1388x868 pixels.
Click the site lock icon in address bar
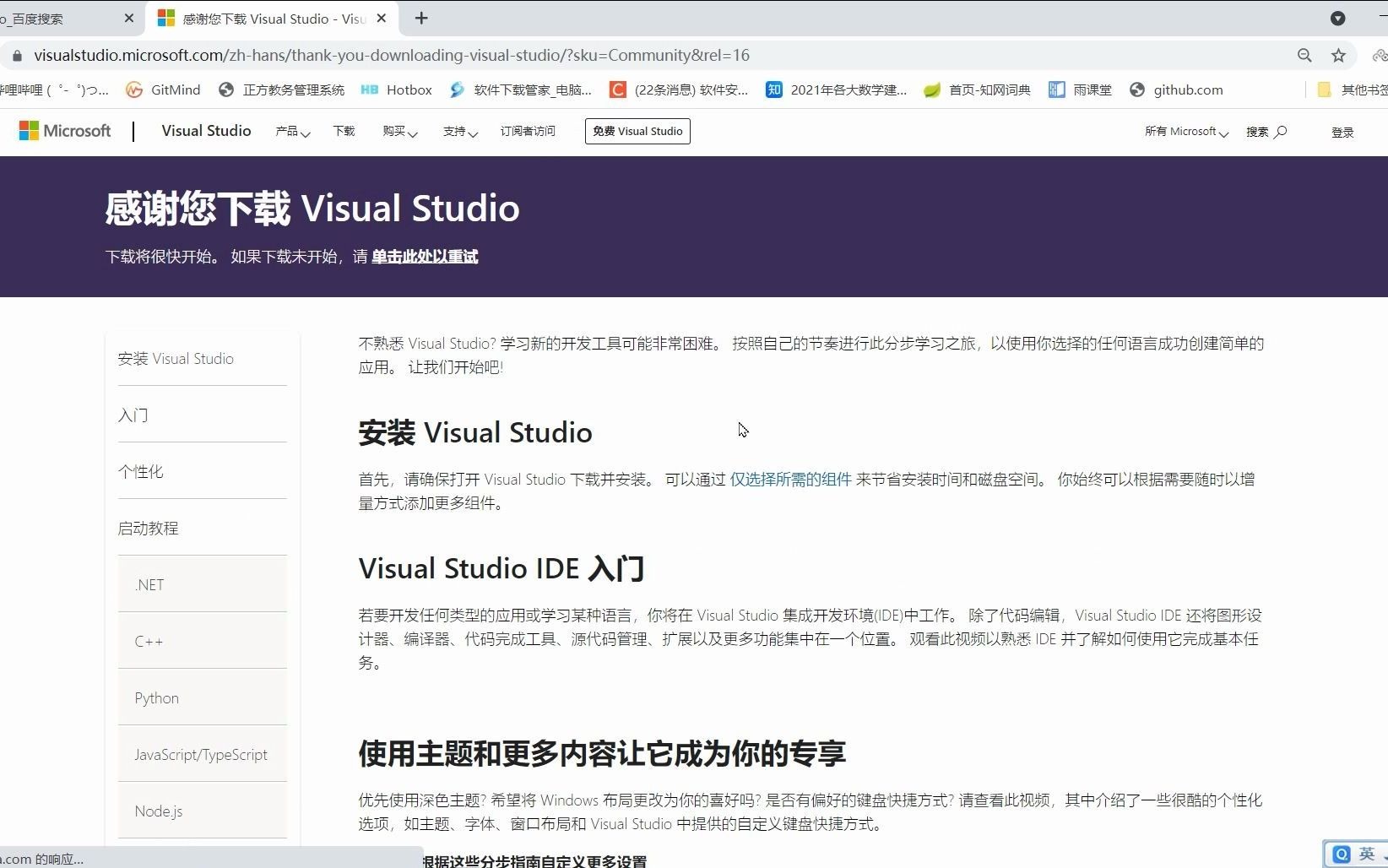pyautogui.click(x=16, y=56)
